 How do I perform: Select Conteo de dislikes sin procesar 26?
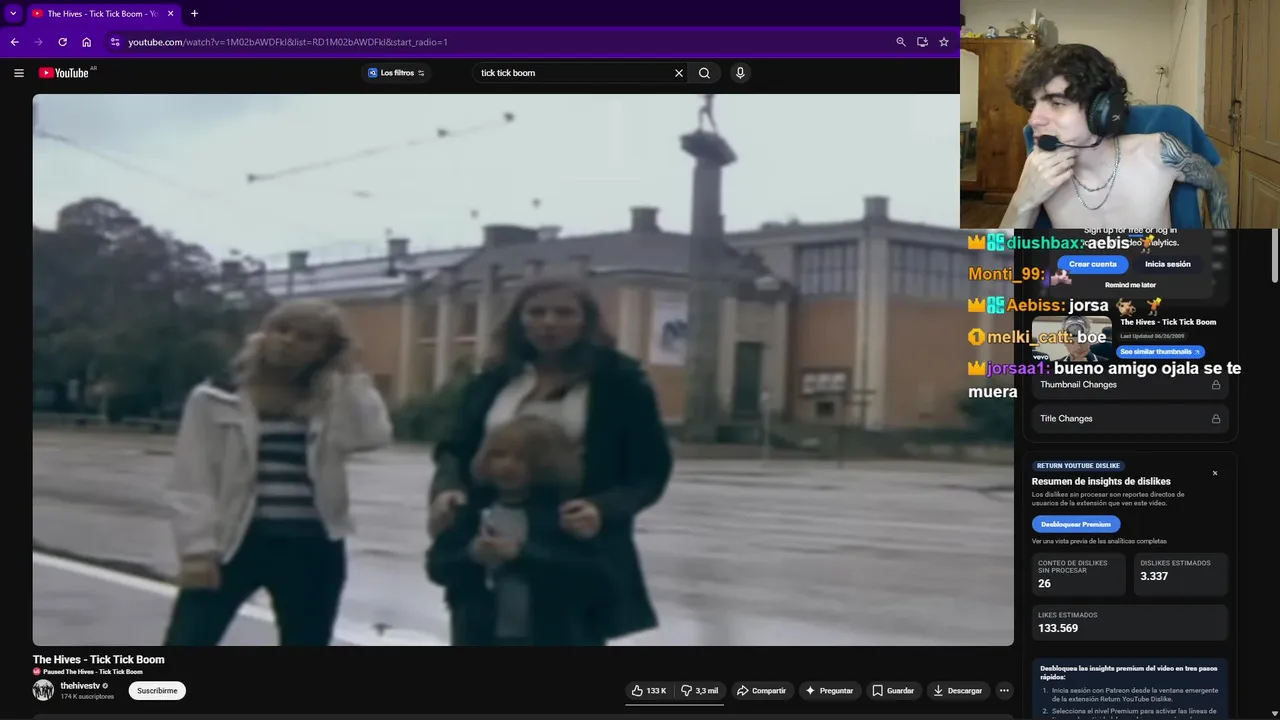pyautogui.click(x=1044, y=583)
